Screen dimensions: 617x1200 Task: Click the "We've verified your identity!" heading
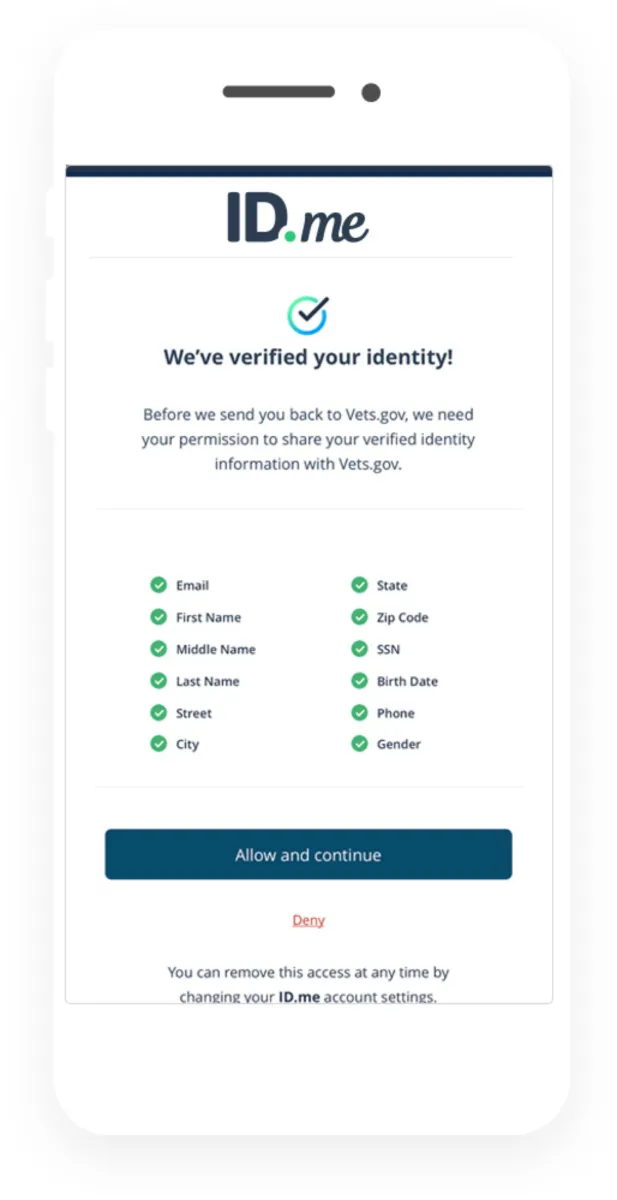coord(308,357)
